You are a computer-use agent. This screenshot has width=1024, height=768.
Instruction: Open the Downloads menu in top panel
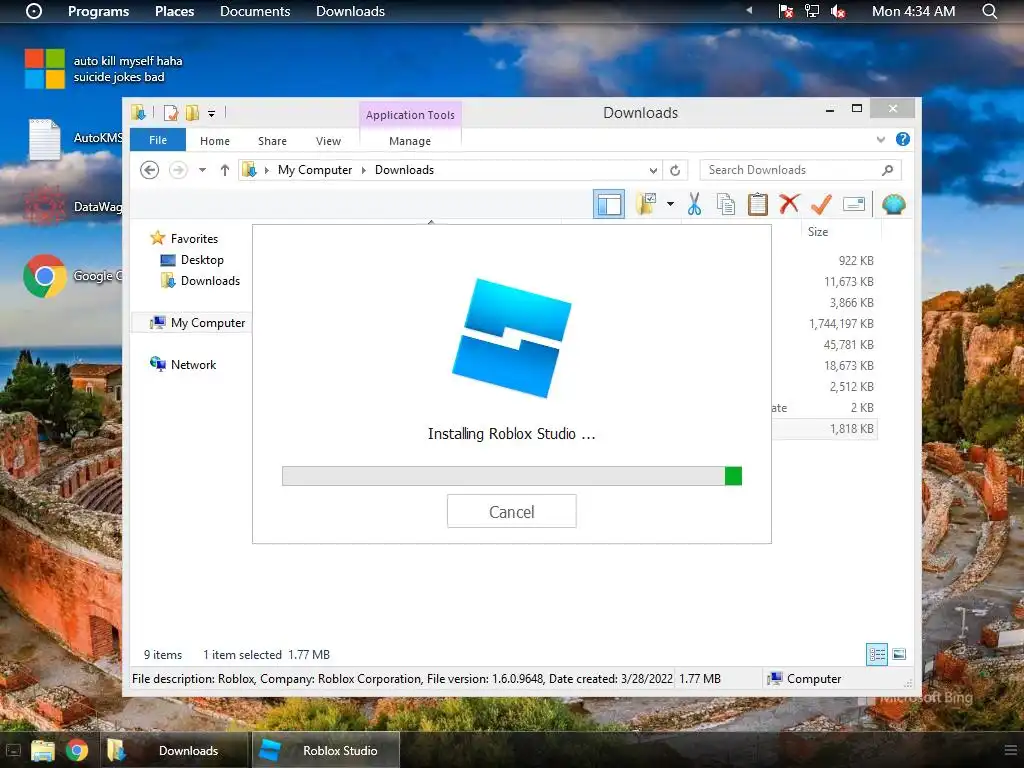point(350,11)
